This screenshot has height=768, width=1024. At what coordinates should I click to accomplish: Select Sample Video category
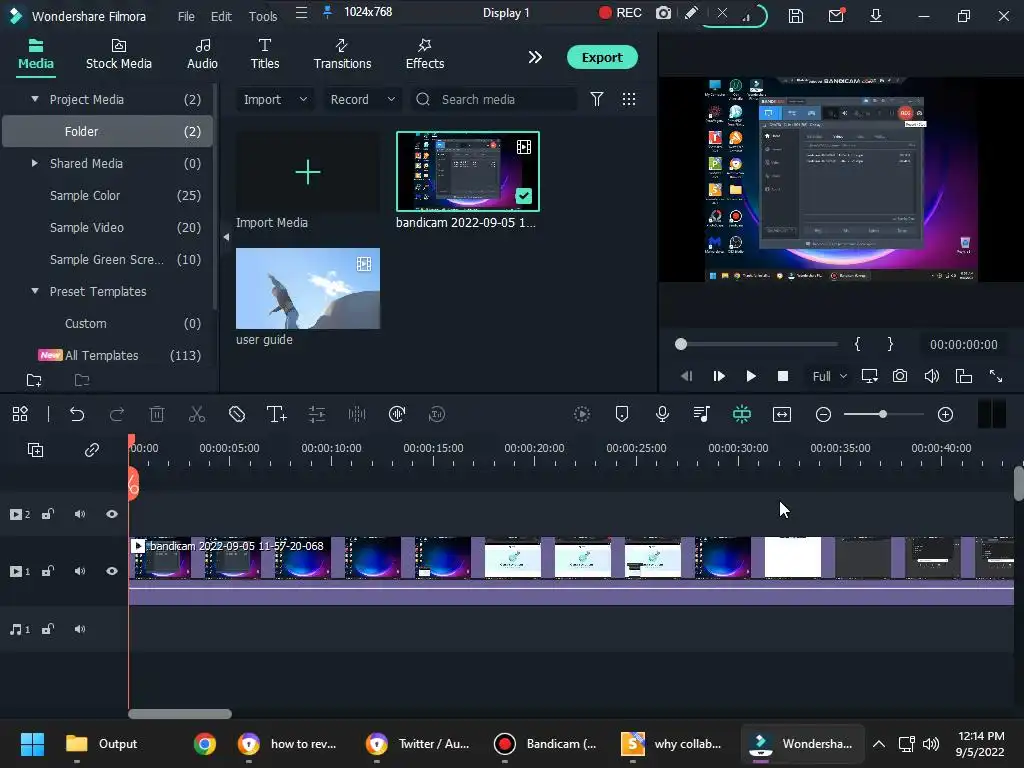(108, 227)
